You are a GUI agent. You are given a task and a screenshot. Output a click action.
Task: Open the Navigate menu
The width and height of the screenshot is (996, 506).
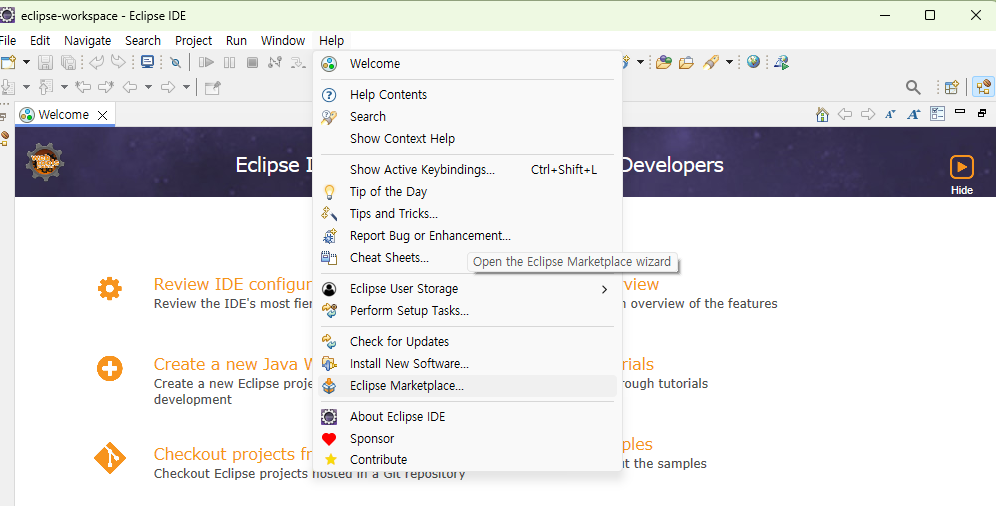[x=88, y=41]
